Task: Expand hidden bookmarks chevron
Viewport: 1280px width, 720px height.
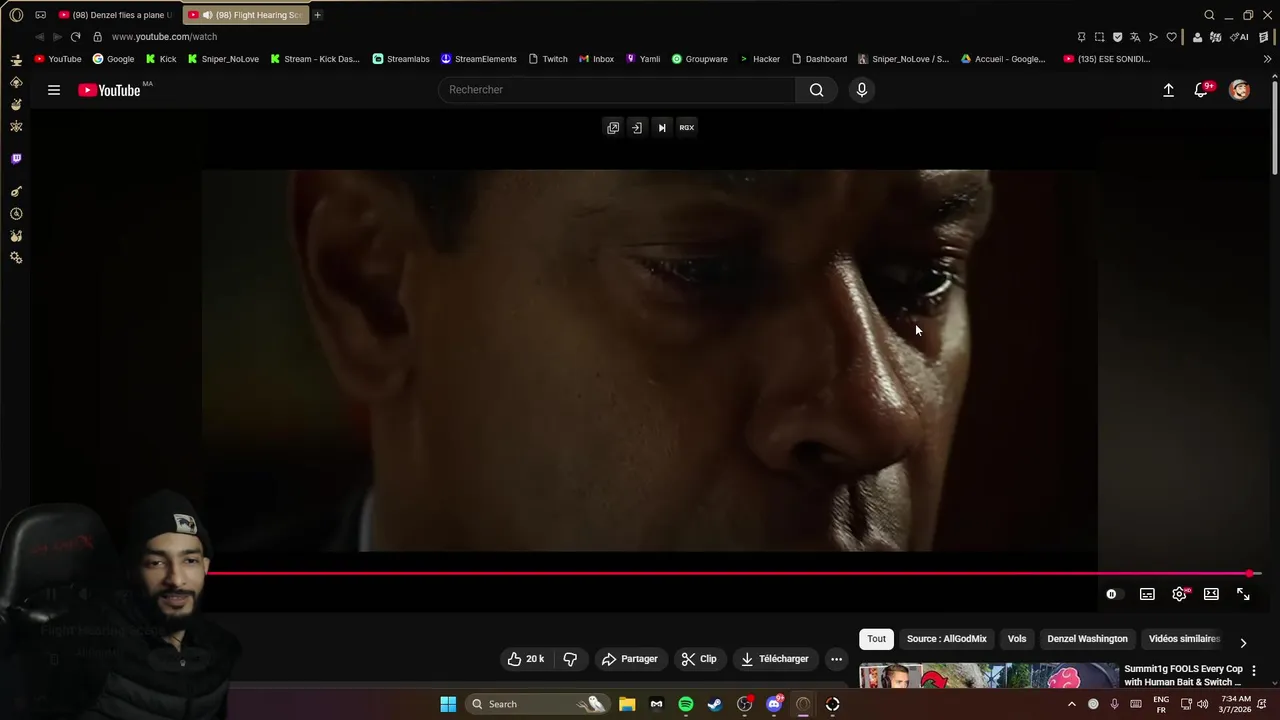Action: tap(1267, 59)
